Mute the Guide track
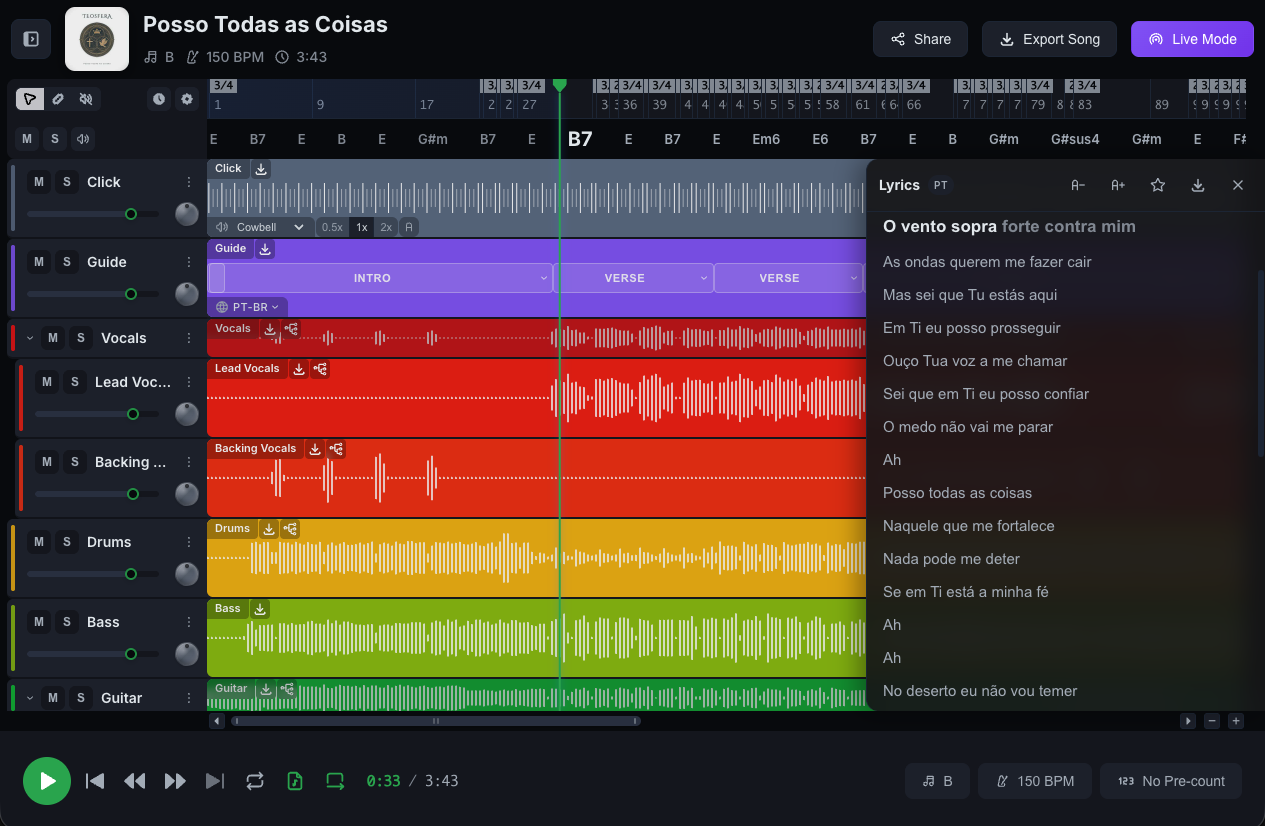The height and width of the screenshot is (826, 1265). pos(39,262)
